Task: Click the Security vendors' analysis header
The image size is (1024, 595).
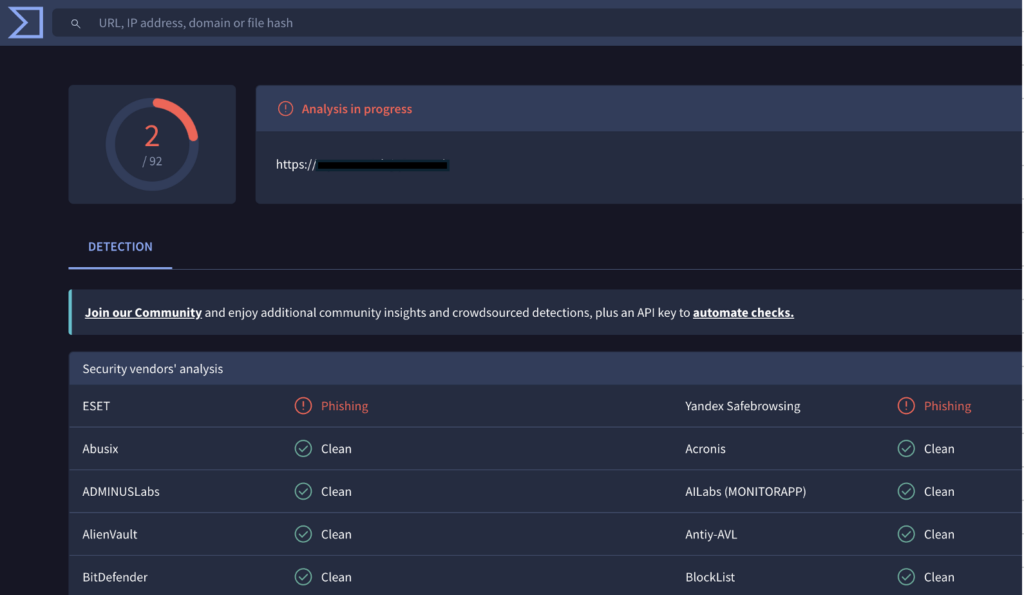Action: 153,368
